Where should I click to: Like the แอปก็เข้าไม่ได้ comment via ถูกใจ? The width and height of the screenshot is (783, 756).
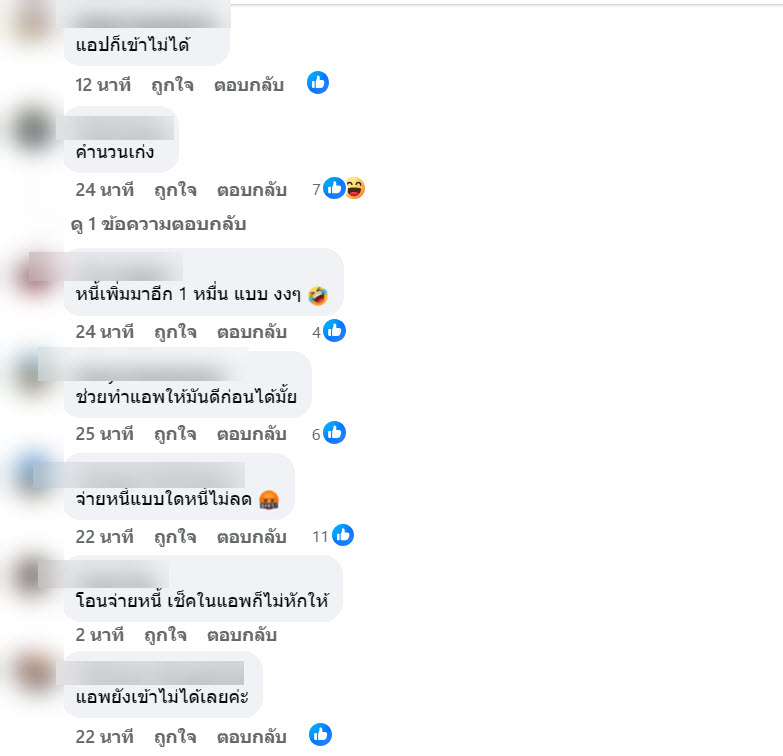pos(172,85)
